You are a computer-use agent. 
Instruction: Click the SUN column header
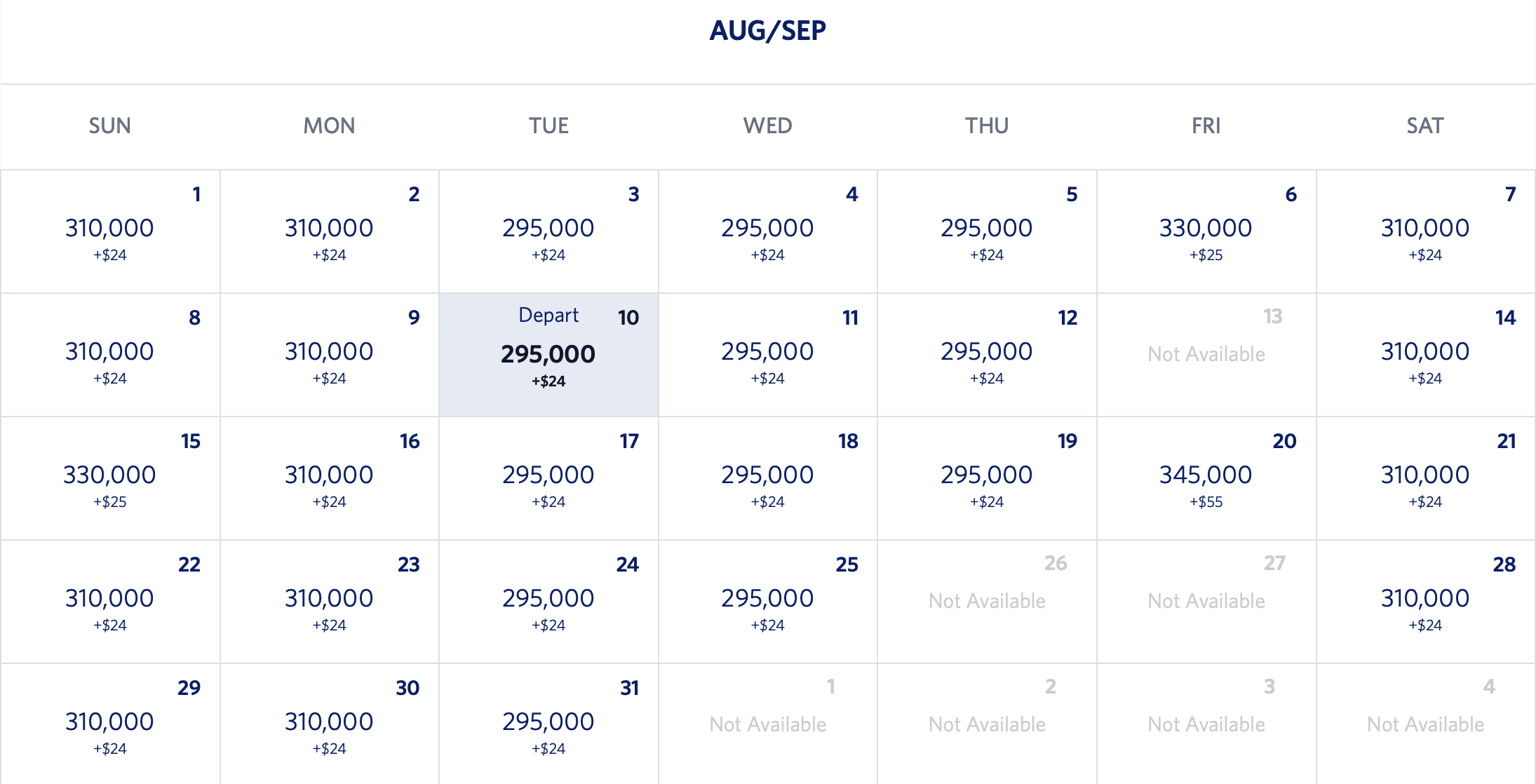pos(110,126)
